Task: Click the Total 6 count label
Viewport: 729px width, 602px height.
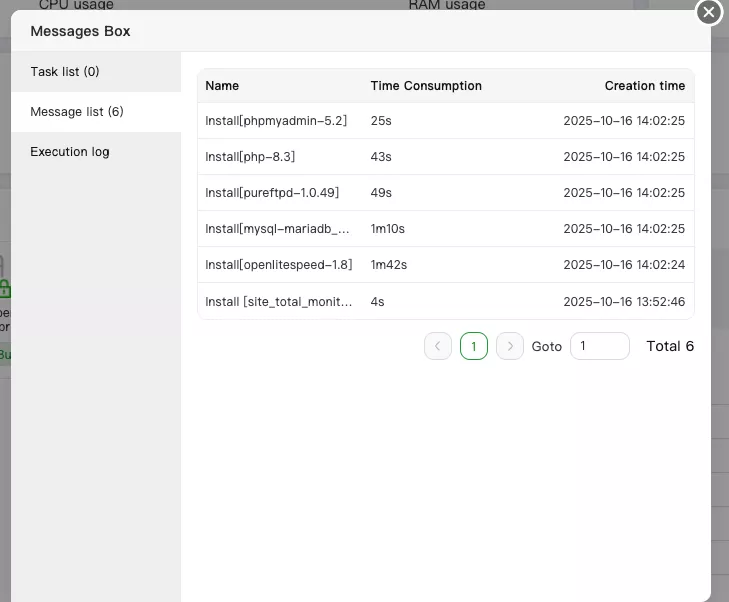Action: point(670,346)
